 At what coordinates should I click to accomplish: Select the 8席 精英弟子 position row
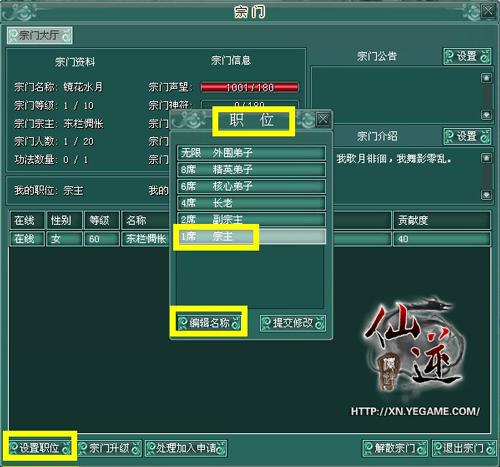[251, 170]
